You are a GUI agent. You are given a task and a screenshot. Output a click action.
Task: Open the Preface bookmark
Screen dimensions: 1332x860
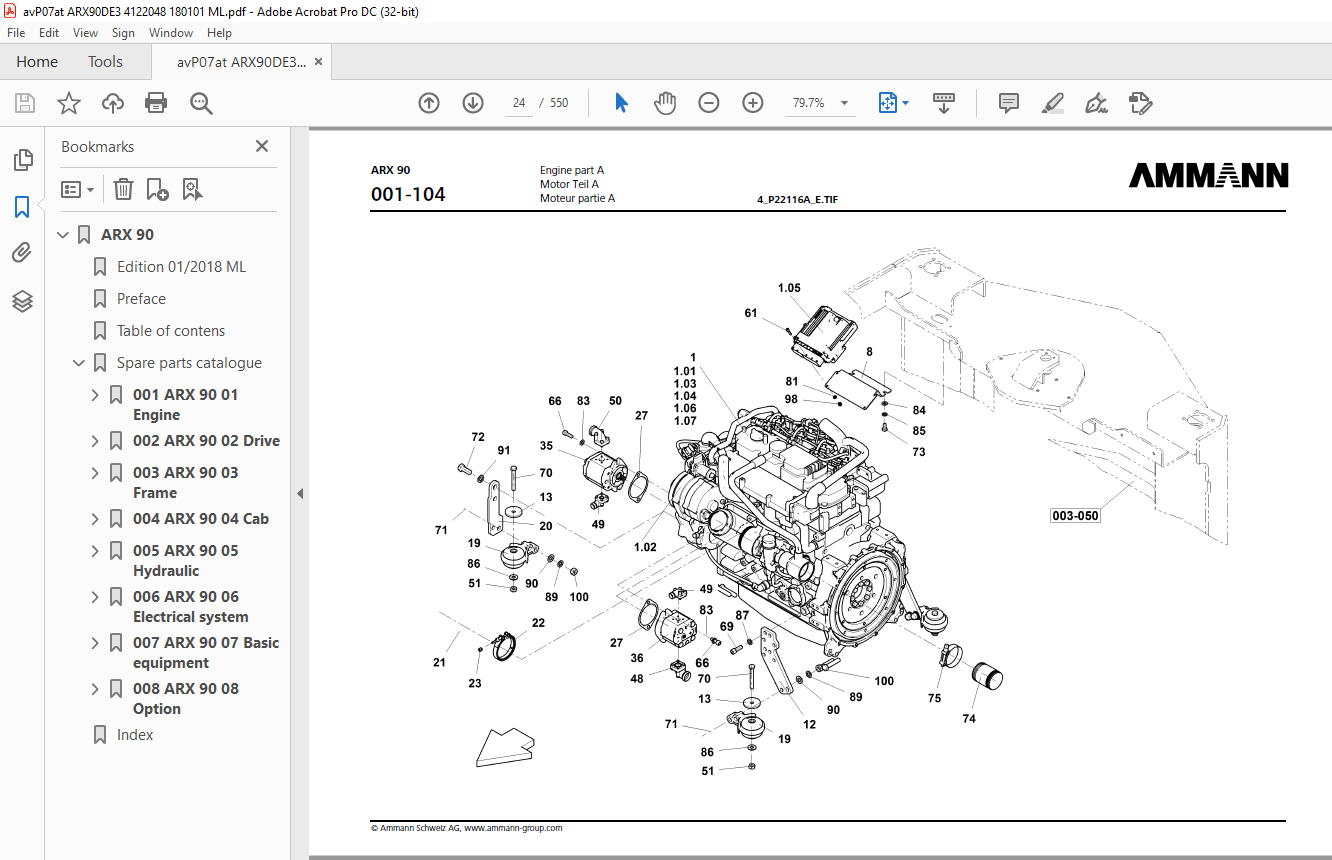click(141, 299)
